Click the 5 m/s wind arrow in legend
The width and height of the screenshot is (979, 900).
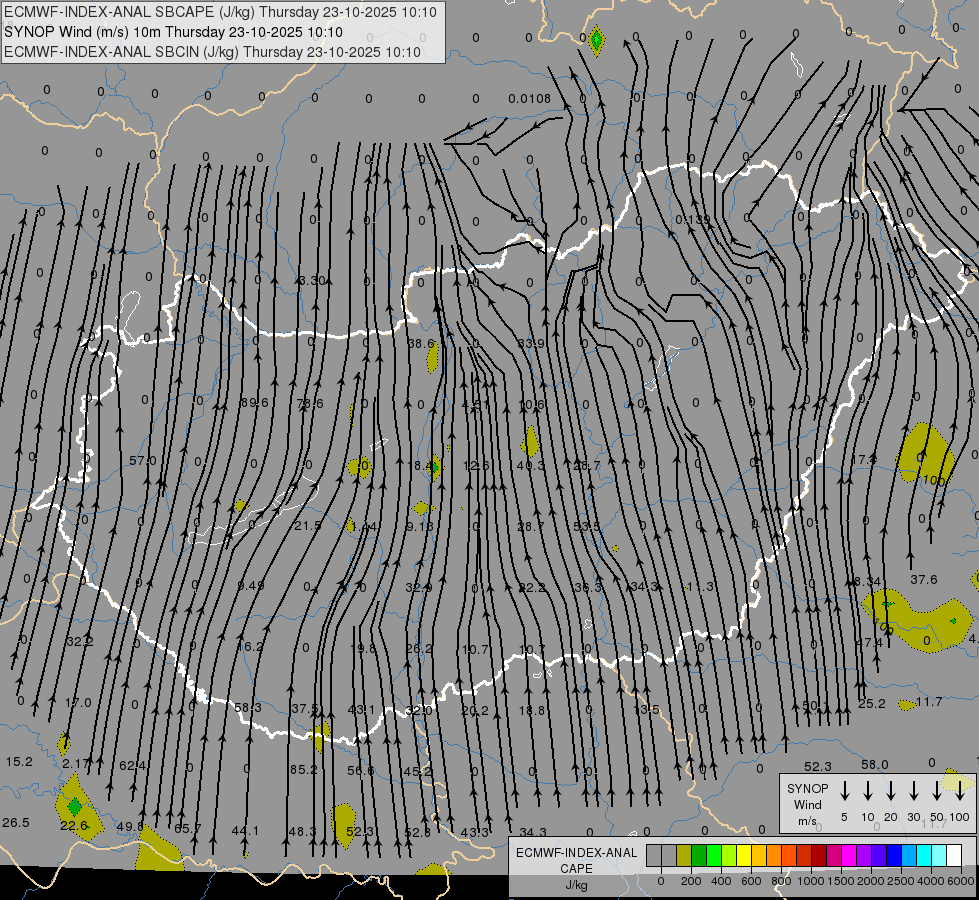click(844, 791)
